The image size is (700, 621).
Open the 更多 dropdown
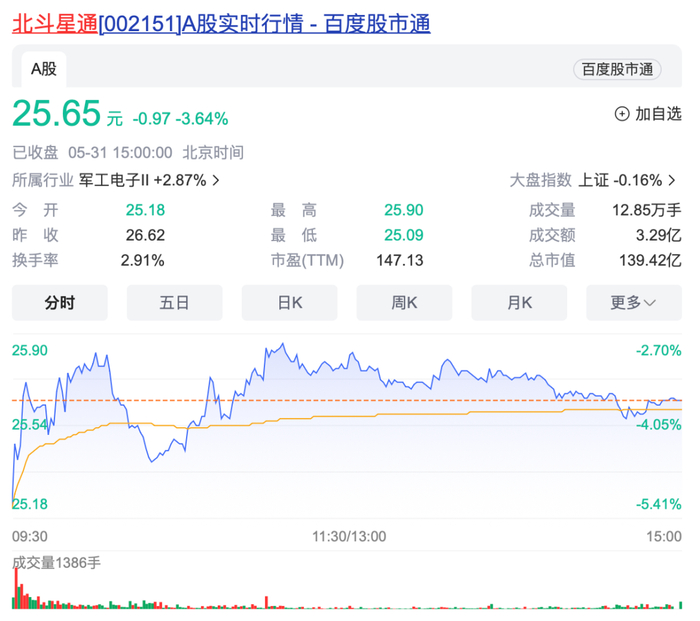[x=634, y=303]
